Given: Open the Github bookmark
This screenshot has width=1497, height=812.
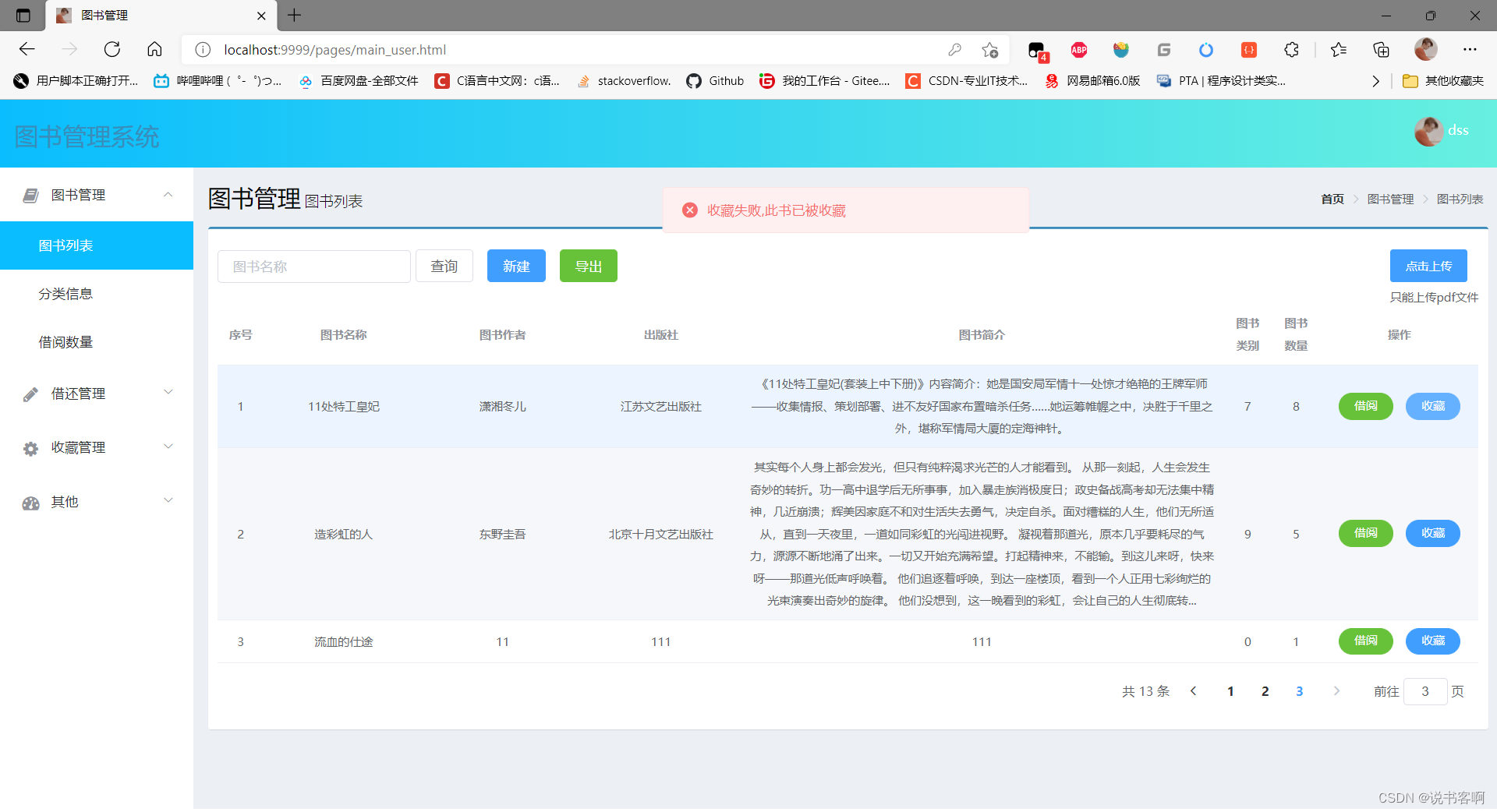Looking at the screenshot, I should pyautogui.click(x=715, y=81).
